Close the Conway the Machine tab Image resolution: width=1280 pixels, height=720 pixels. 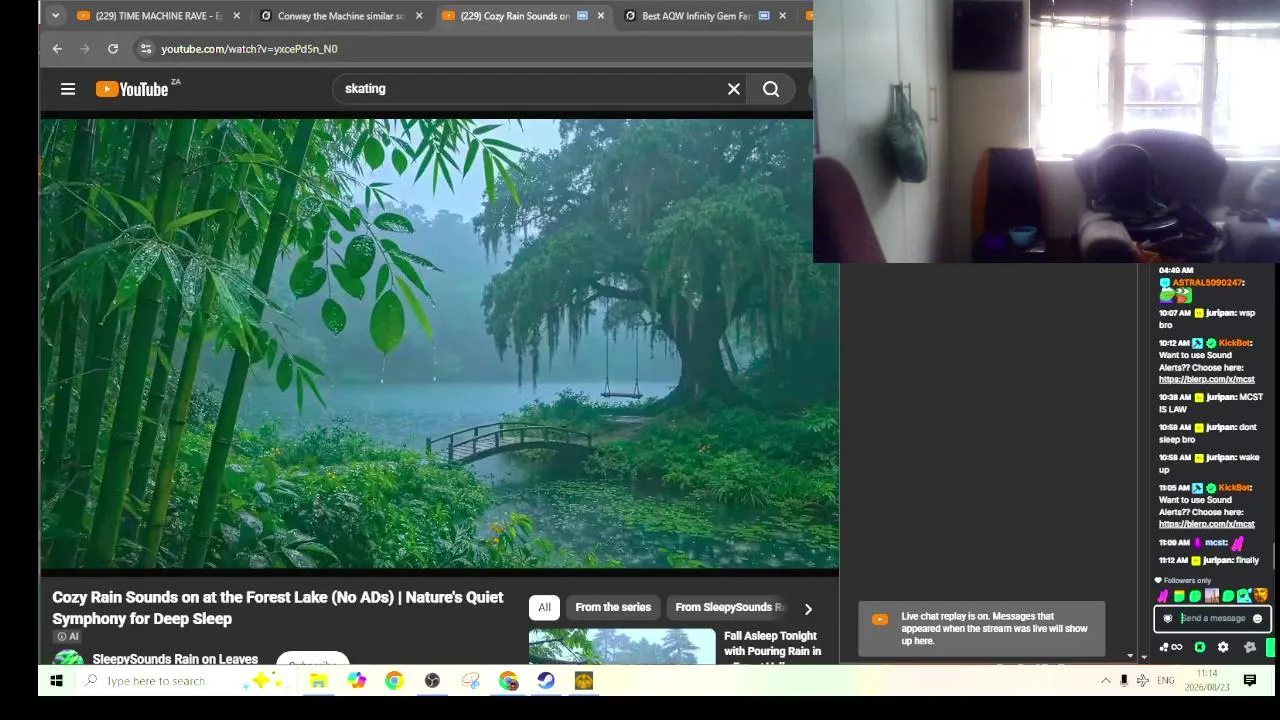point(419,16)
